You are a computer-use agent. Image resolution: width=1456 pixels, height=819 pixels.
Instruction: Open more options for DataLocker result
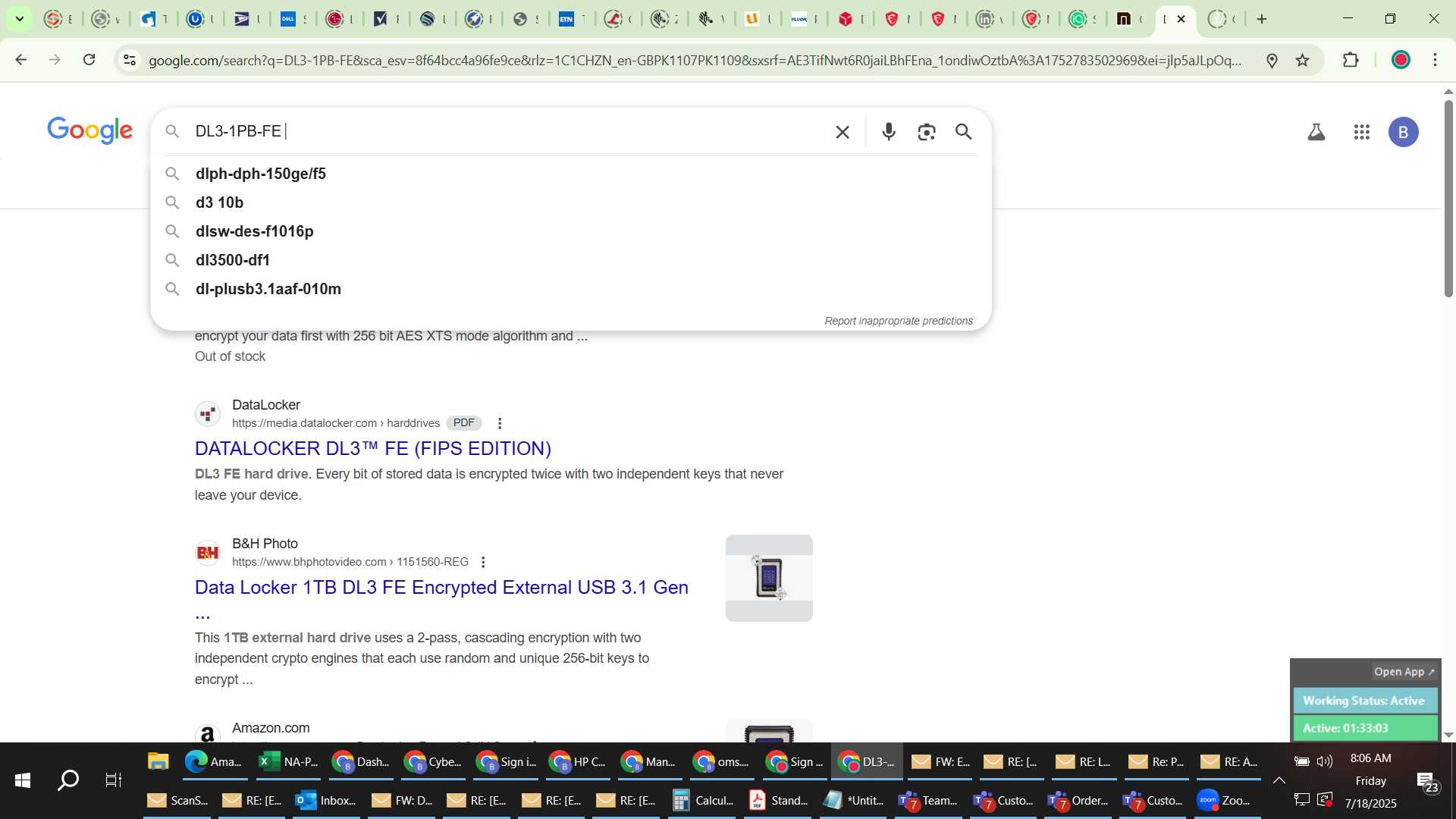(x=500, y=423)
